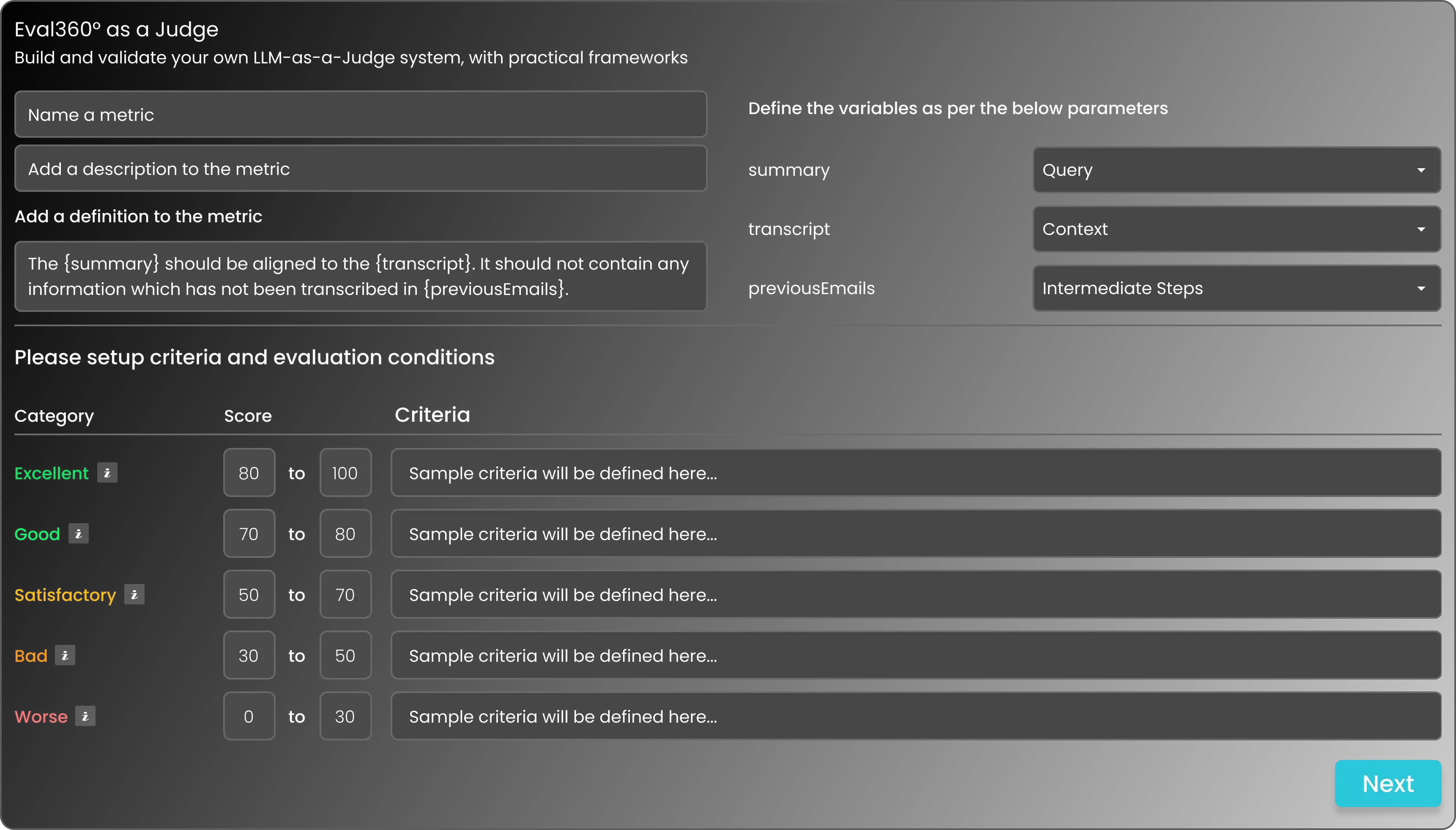Open the Satisfactory category info tooltip

pos(134,595)
